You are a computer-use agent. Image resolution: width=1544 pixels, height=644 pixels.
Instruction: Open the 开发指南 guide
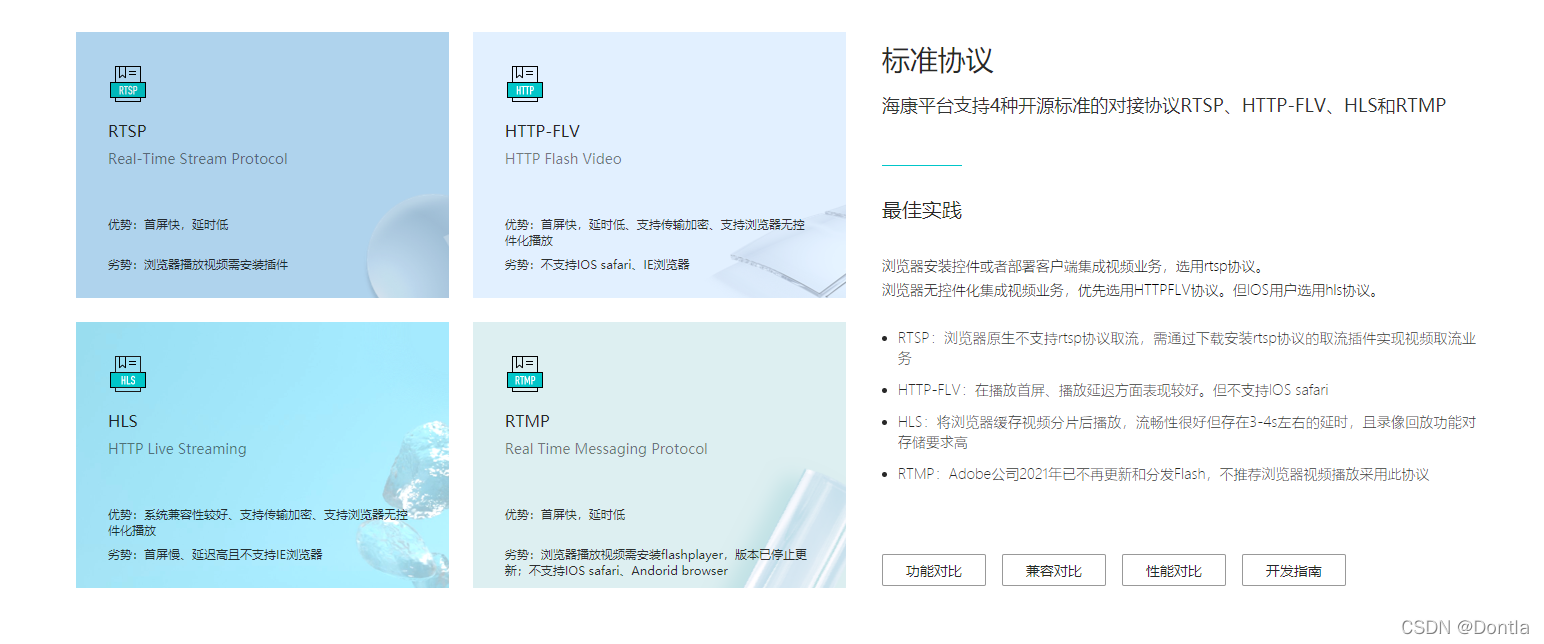(1293, 570)
